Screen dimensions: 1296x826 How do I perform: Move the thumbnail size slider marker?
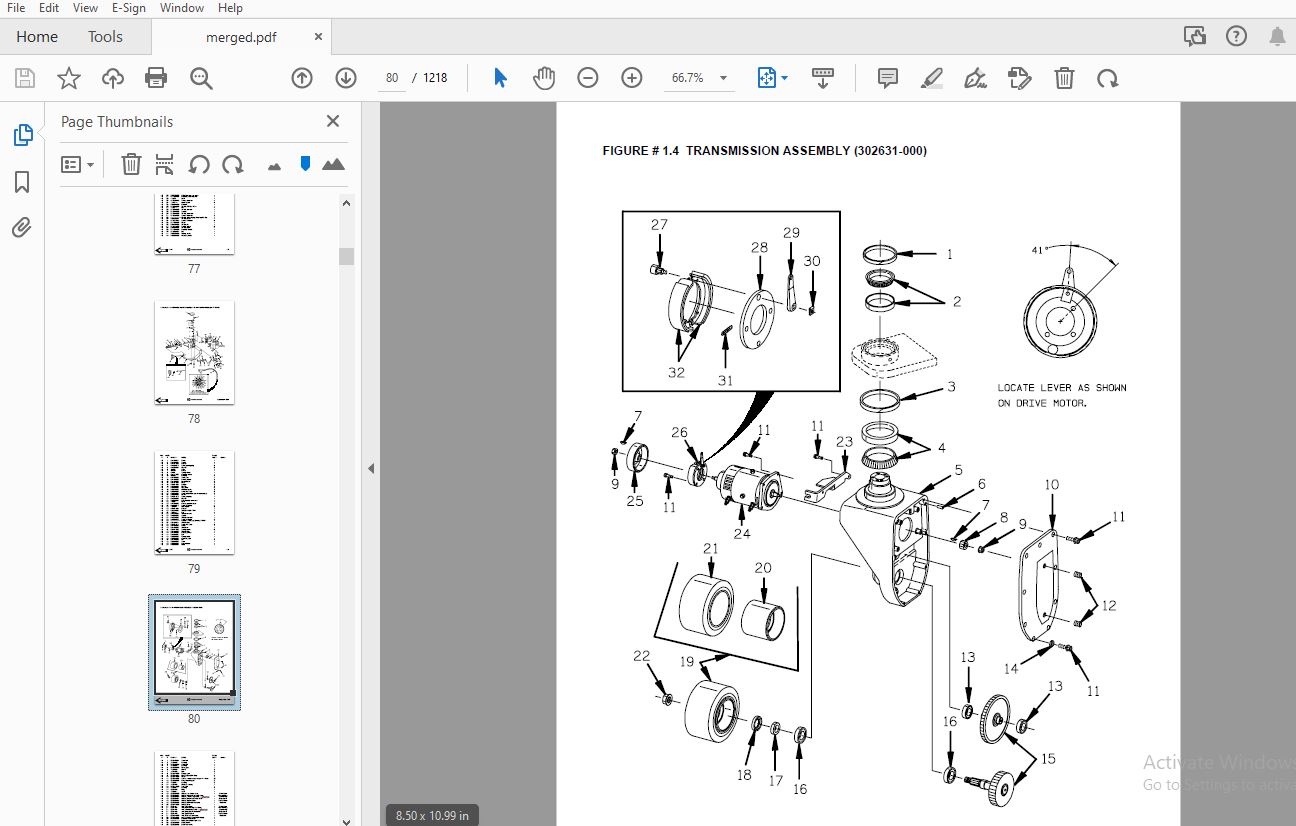click(305, 164)
